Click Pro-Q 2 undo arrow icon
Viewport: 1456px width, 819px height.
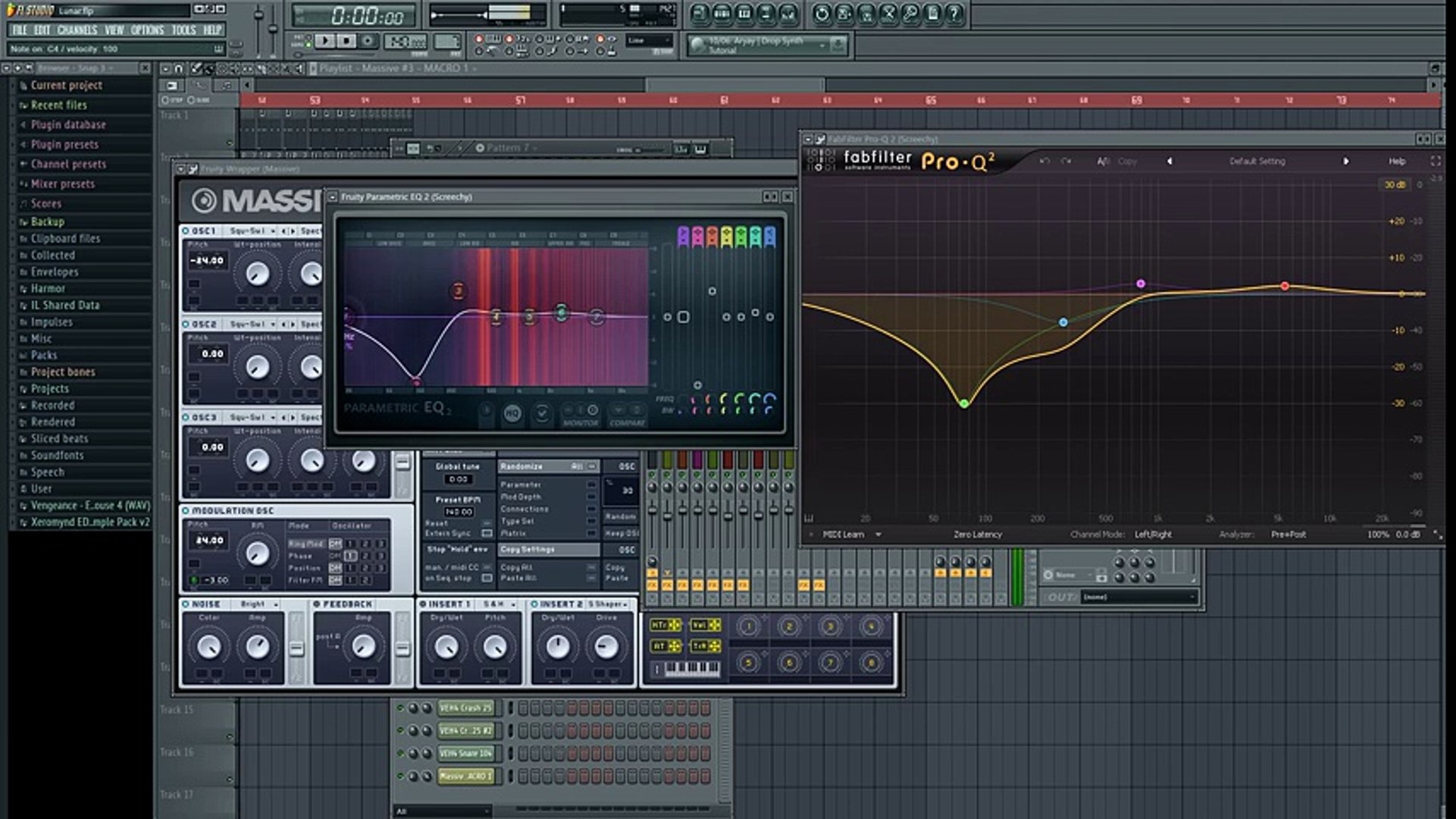(x=1045, y=161)
